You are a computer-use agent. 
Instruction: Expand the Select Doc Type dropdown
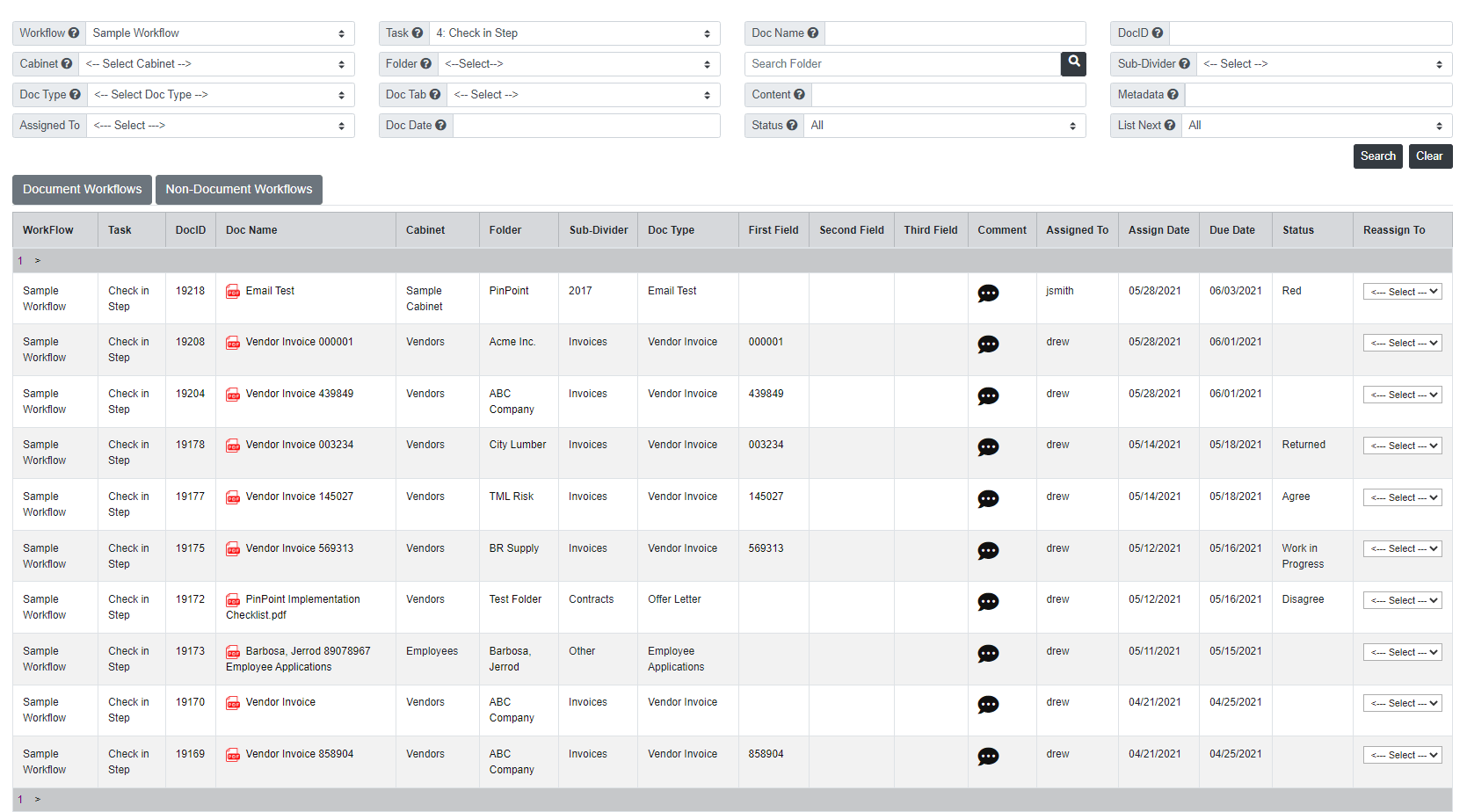(221, 95)
